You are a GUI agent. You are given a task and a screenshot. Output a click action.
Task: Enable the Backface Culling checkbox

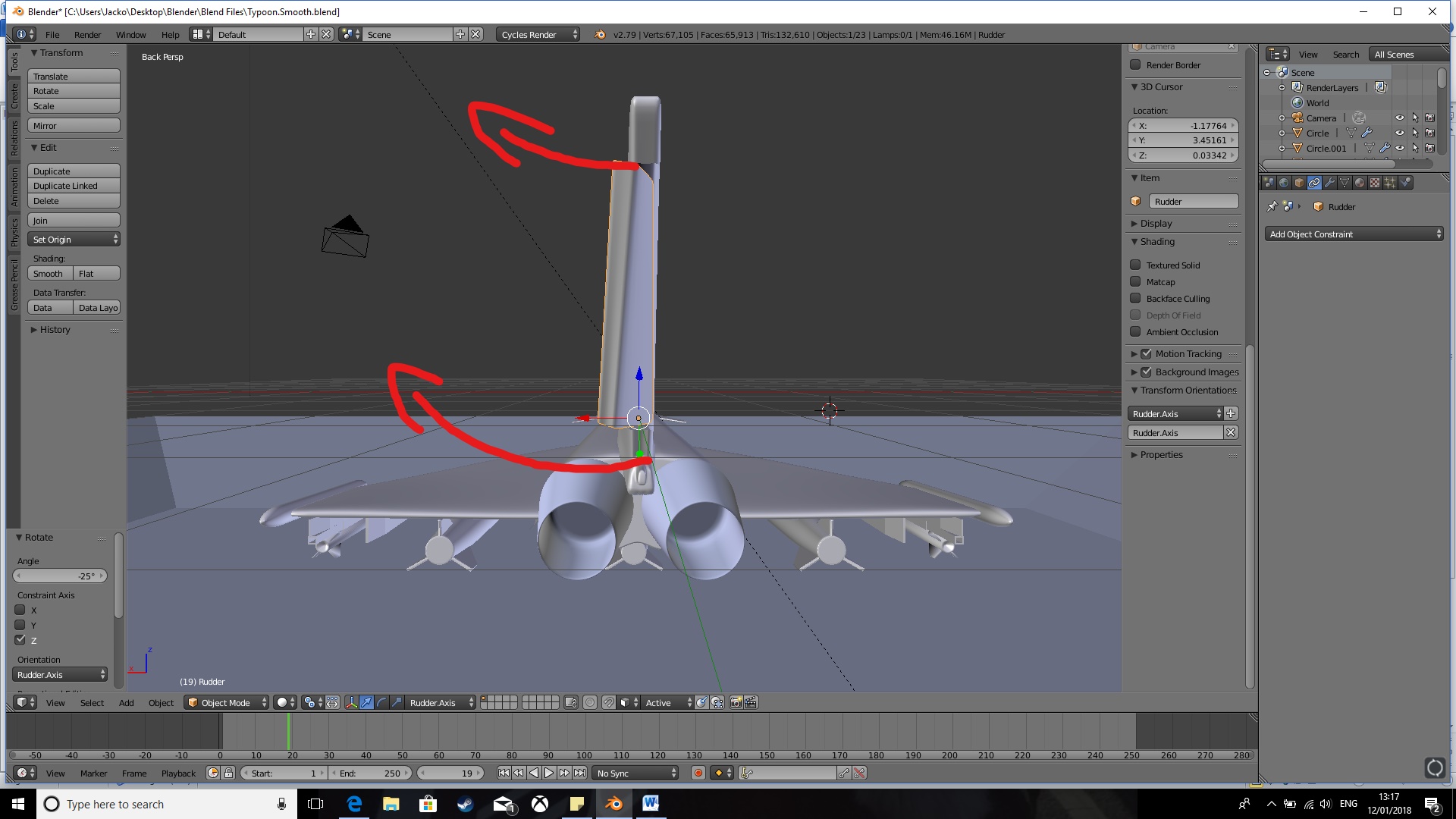click(x=1135, y=298)
